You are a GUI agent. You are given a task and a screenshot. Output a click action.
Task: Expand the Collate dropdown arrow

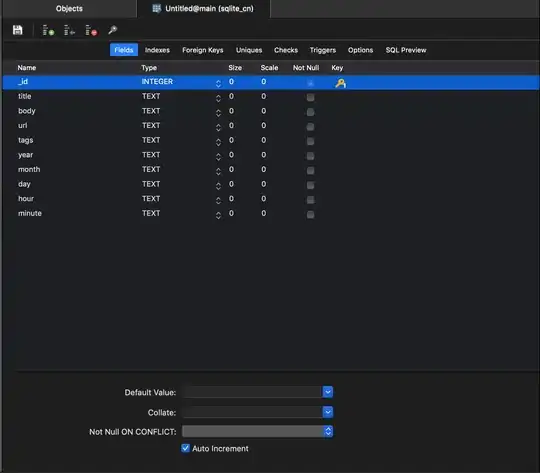328,412
